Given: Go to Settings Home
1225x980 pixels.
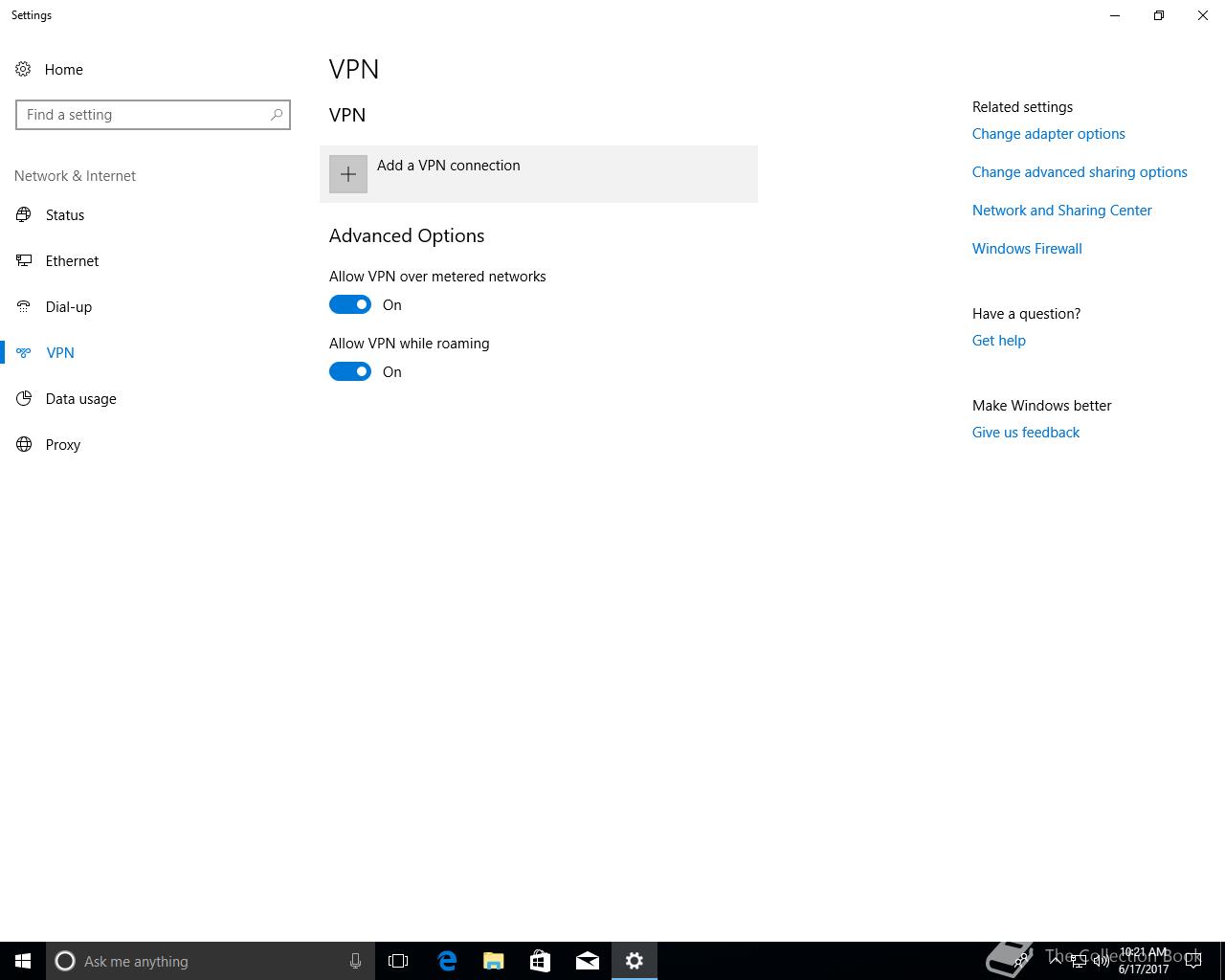Looking at the screenshot, I should coord(63,69).
